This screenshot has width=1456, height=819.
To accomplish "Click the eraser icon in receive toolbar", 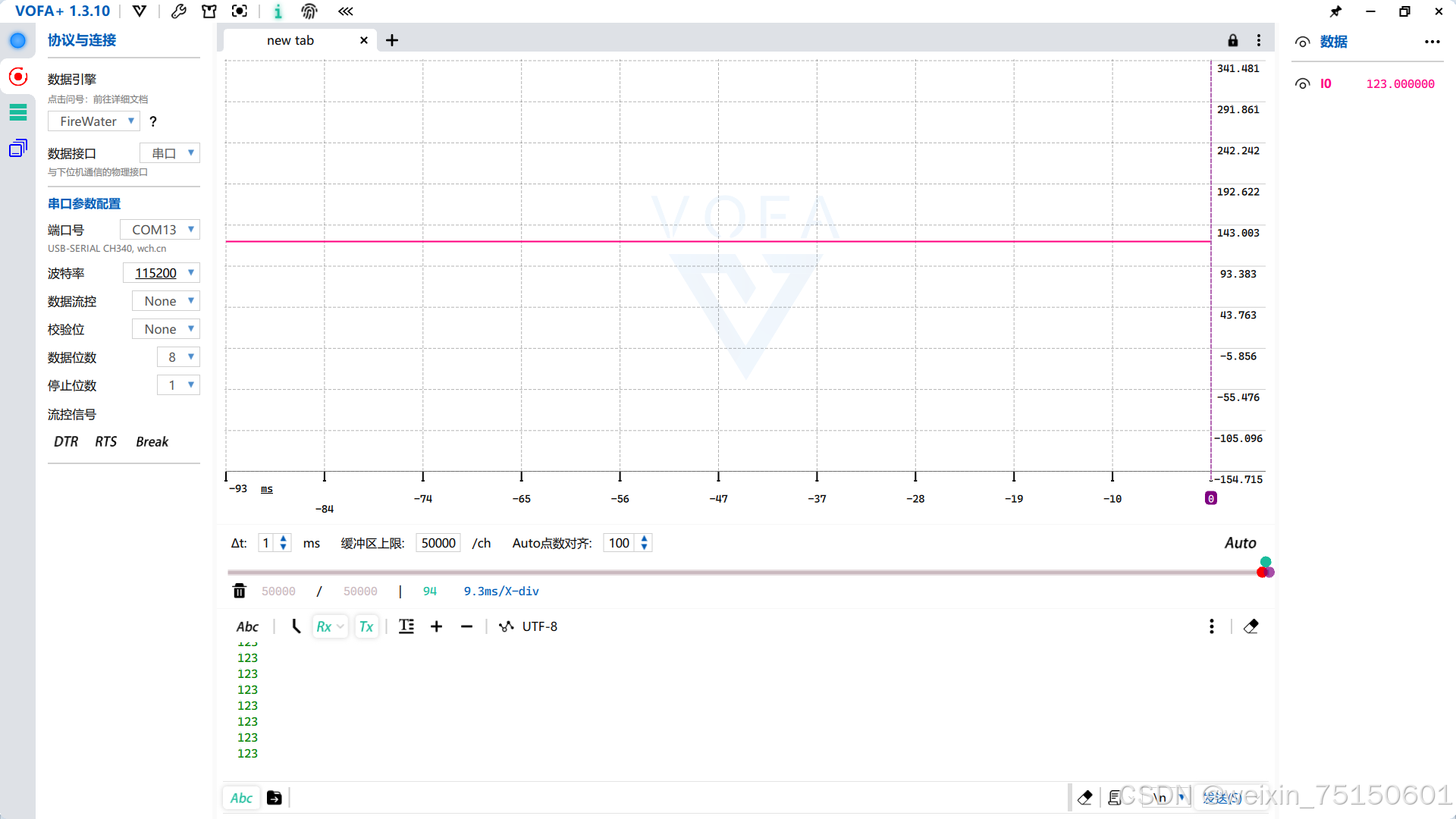I will (x=1251, y=626).
